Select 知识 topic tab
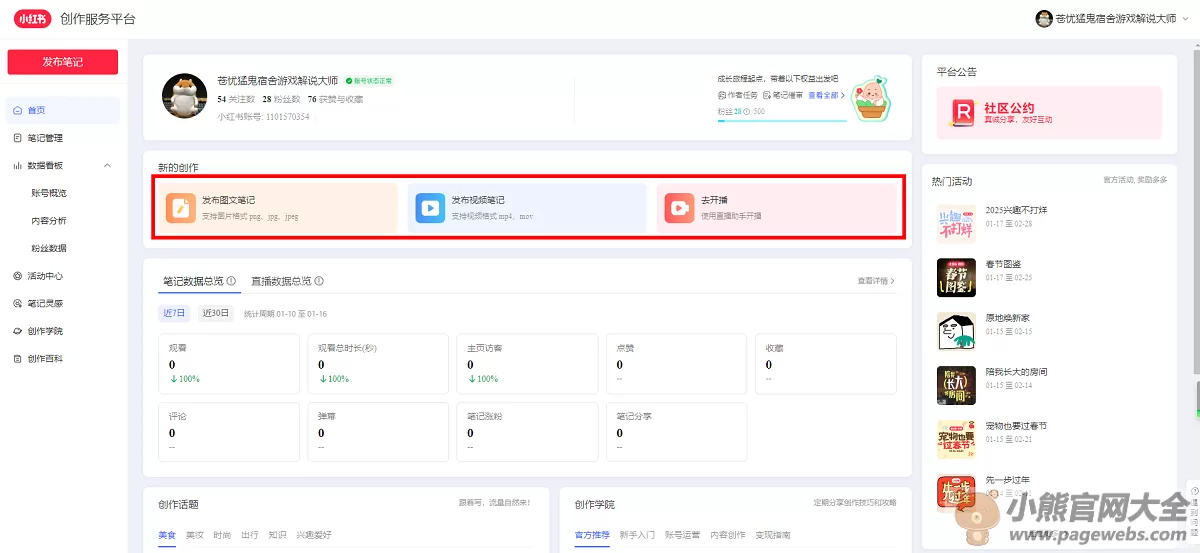This screenshot has width=1200, height=553. click(x=277, y=535)
